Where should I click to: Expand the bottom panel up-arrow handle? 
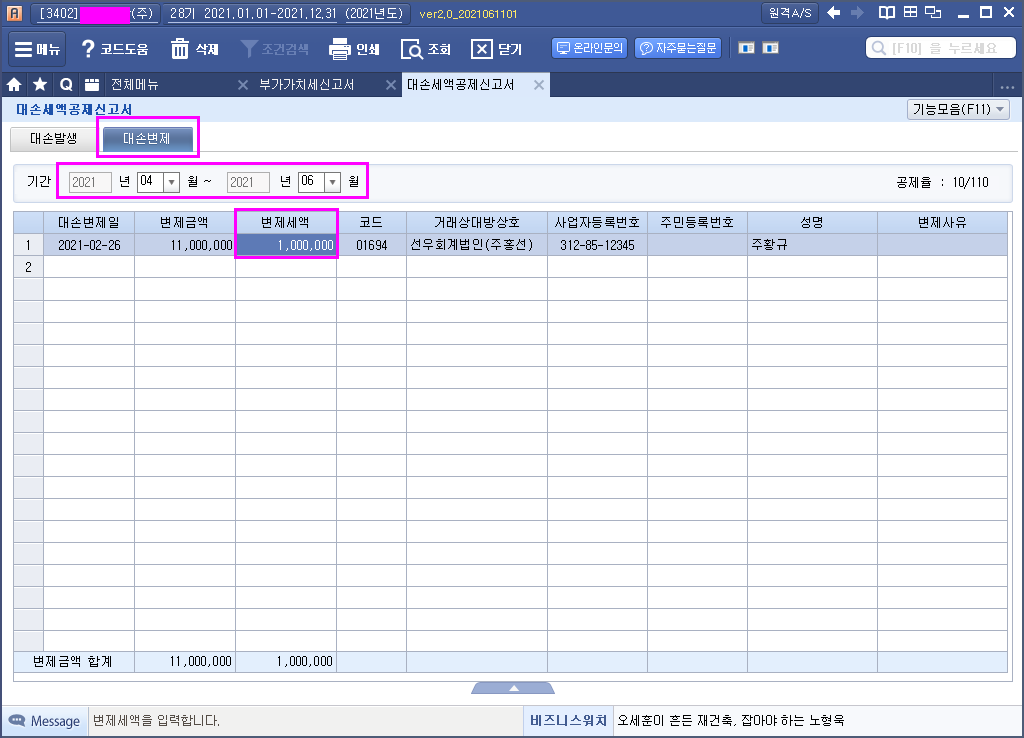pyautogui.click(x=513, y=688)
